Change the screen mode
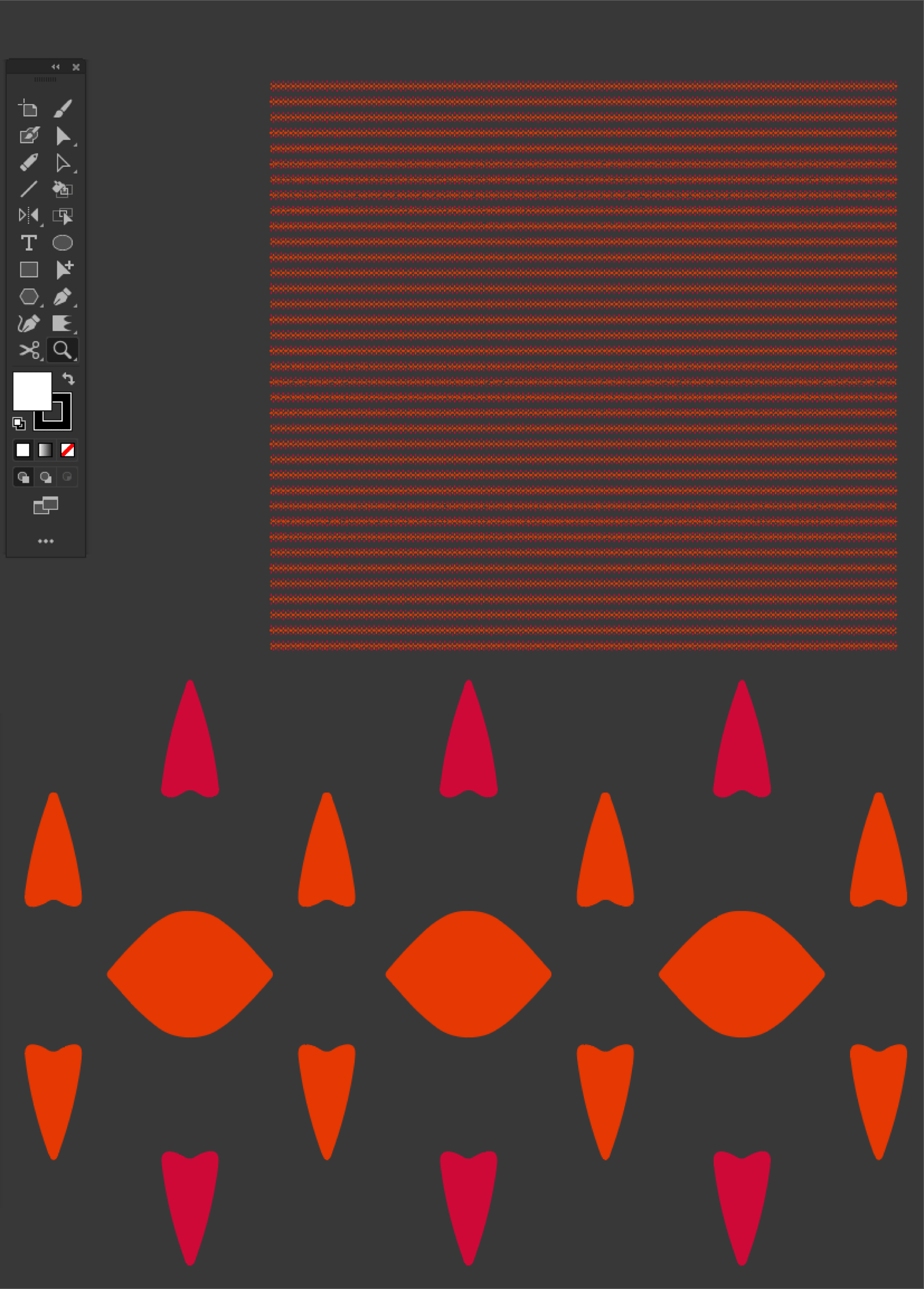924x1289 pixels. [x=46, y=506]
